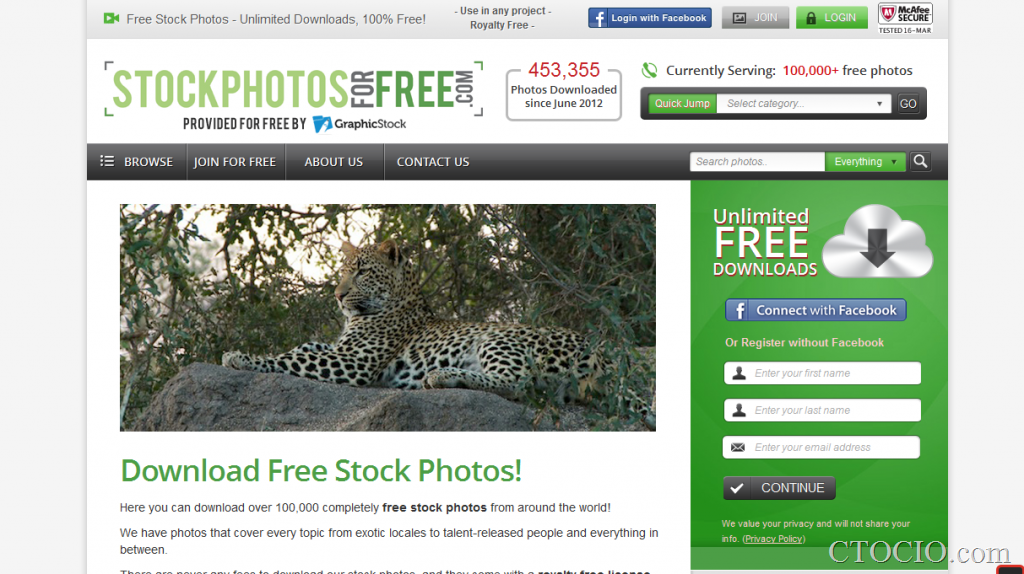The width and height of the screenshot is (1024, 574).
Task: Click the Continue button with checkmark
Action: [x=779, y=488]
